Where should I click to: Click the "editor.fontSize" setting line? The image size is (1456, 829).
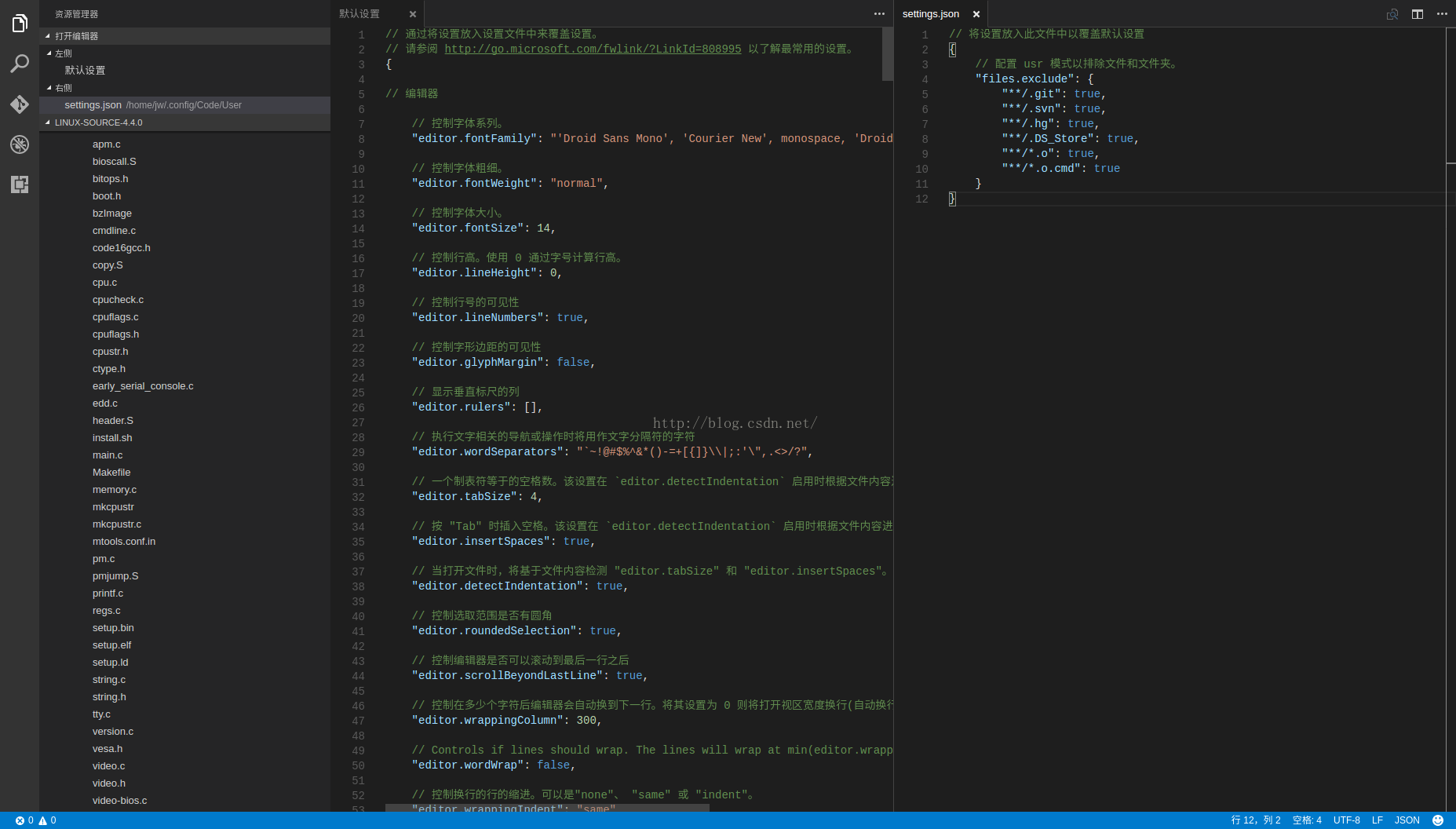pos(484,228)
